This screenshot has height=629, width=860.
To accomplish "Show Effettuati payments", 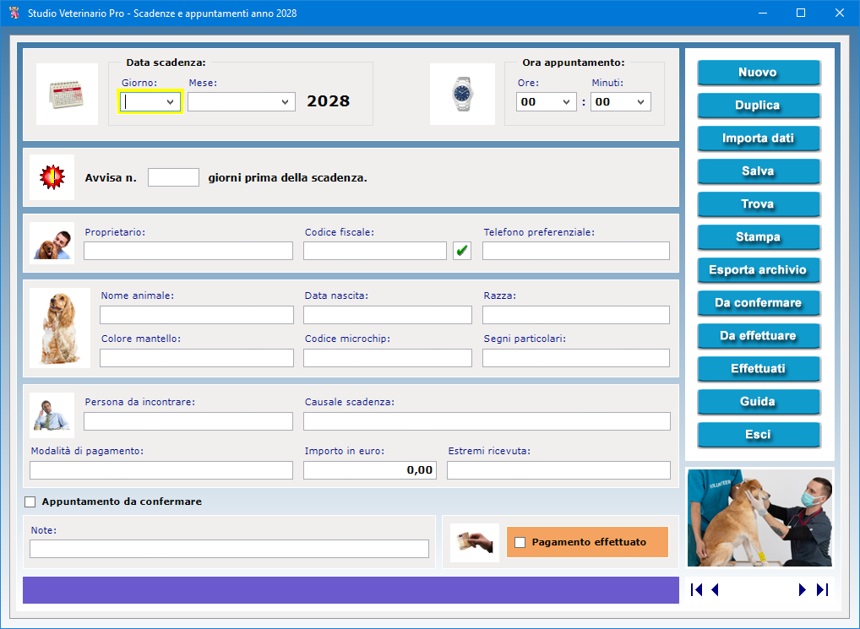I will coord(759,369).
